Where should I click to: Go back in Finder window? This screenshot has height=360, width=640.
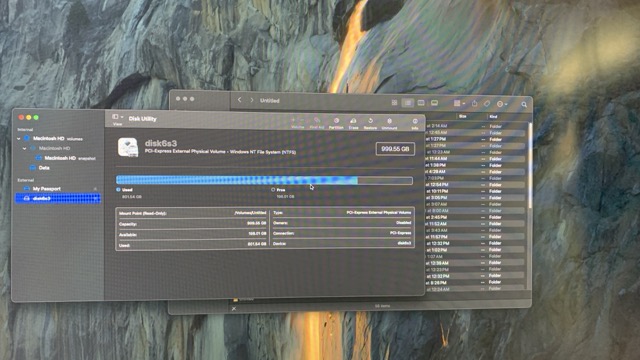click(240, 100)
